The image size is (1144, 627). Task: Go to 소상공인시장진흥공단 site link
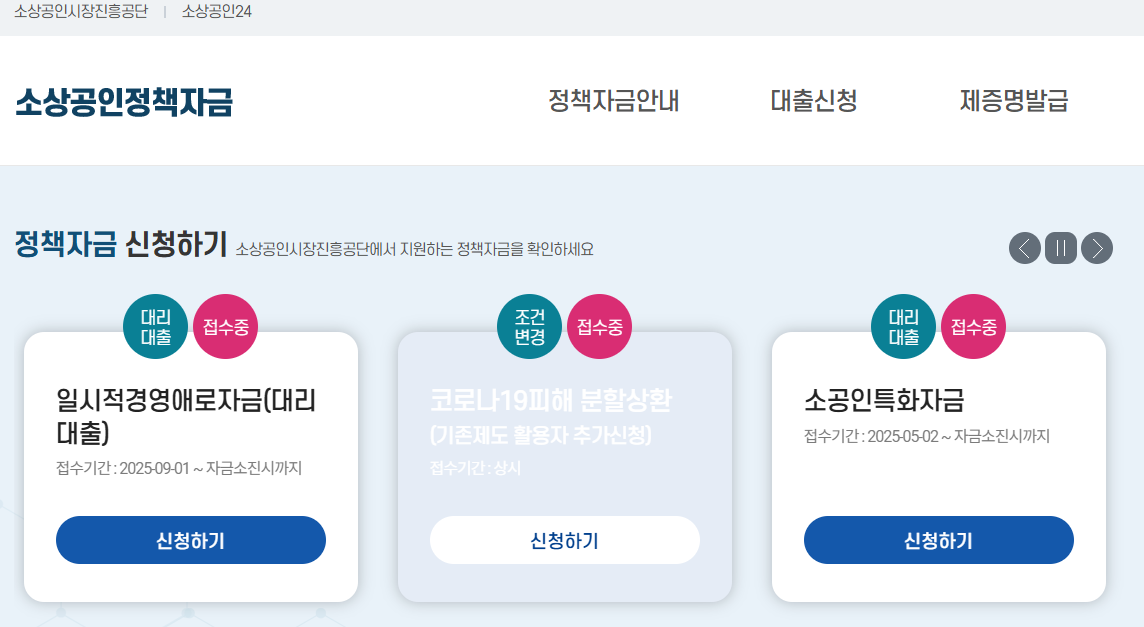81,11
